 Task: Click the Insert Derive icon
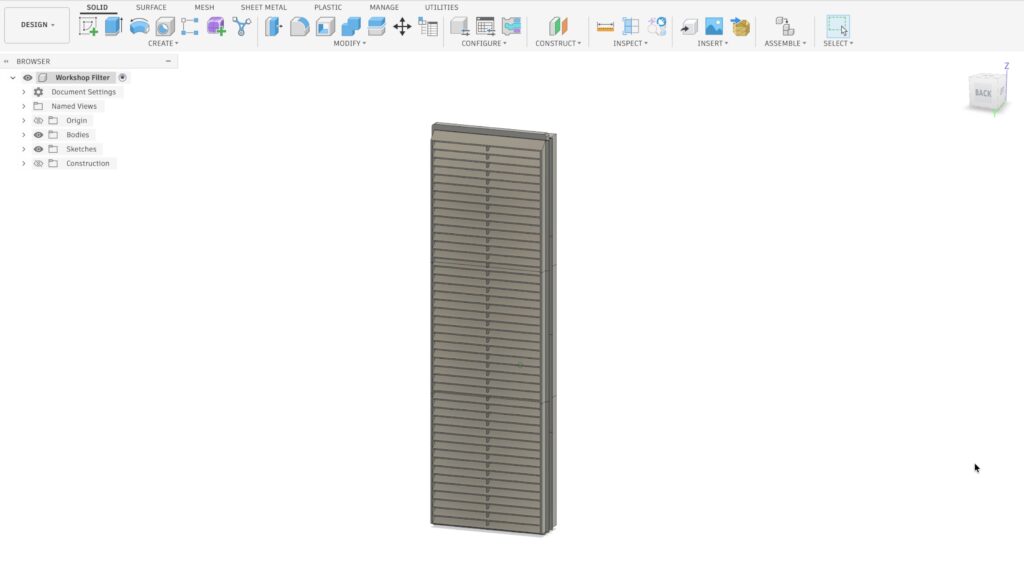coord(688,27)
